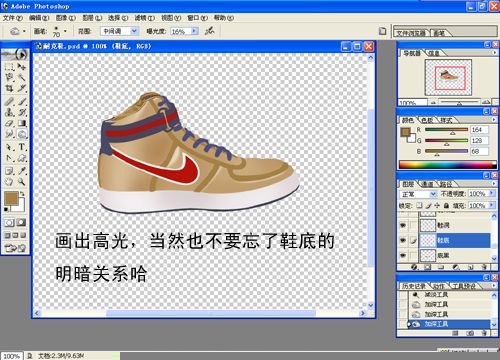Switch to the 通道 channels tab
500x360 pixels.
click(x=427, y=184)
